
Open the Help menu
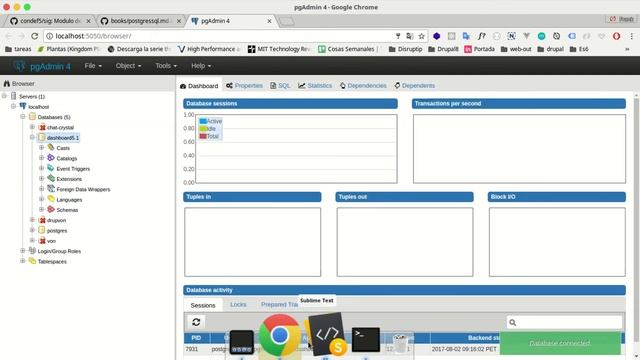(x=201, y=66)
